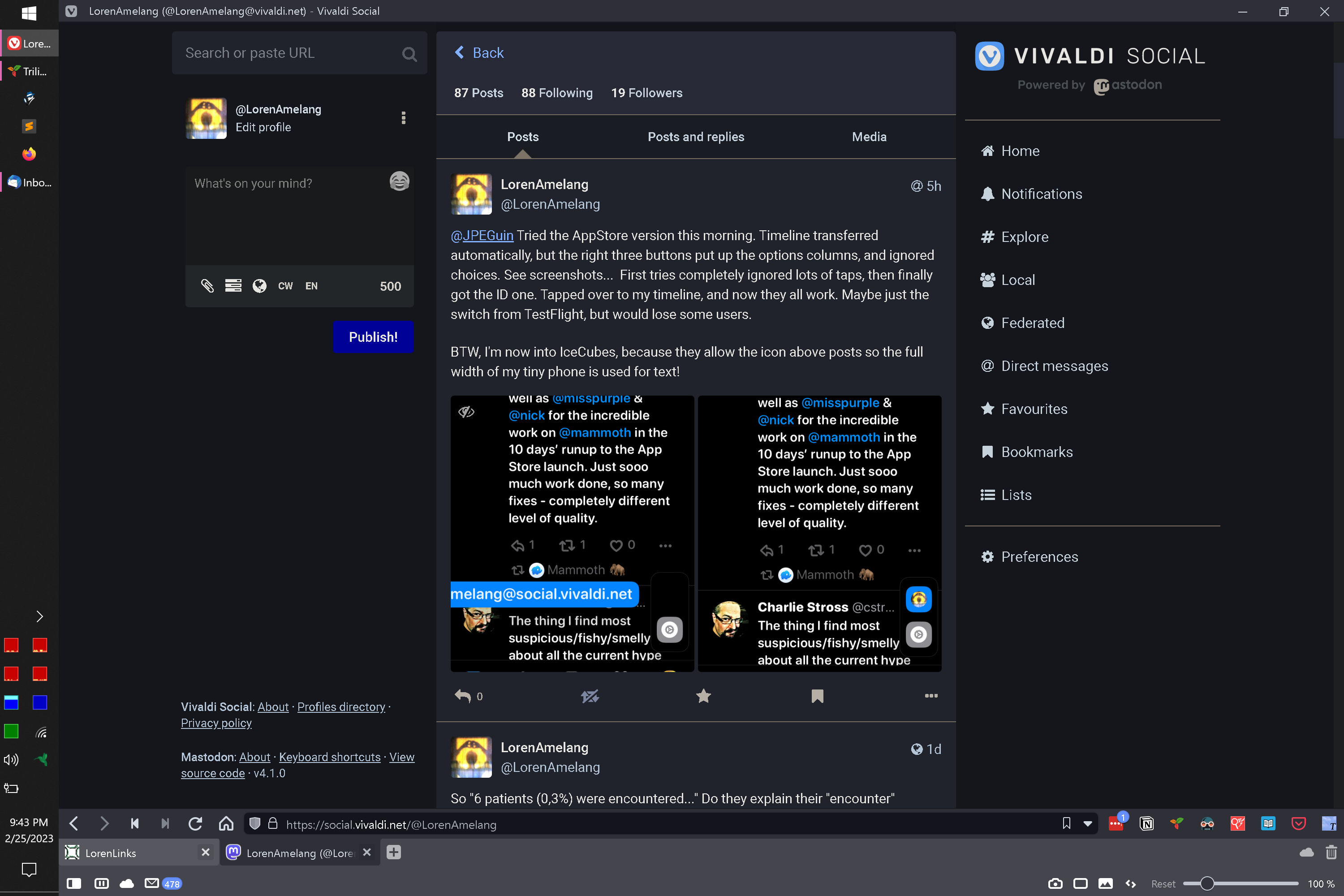Click the zoom slider handle
The height and width of the screenshot is (896, 1344).
1207,883
